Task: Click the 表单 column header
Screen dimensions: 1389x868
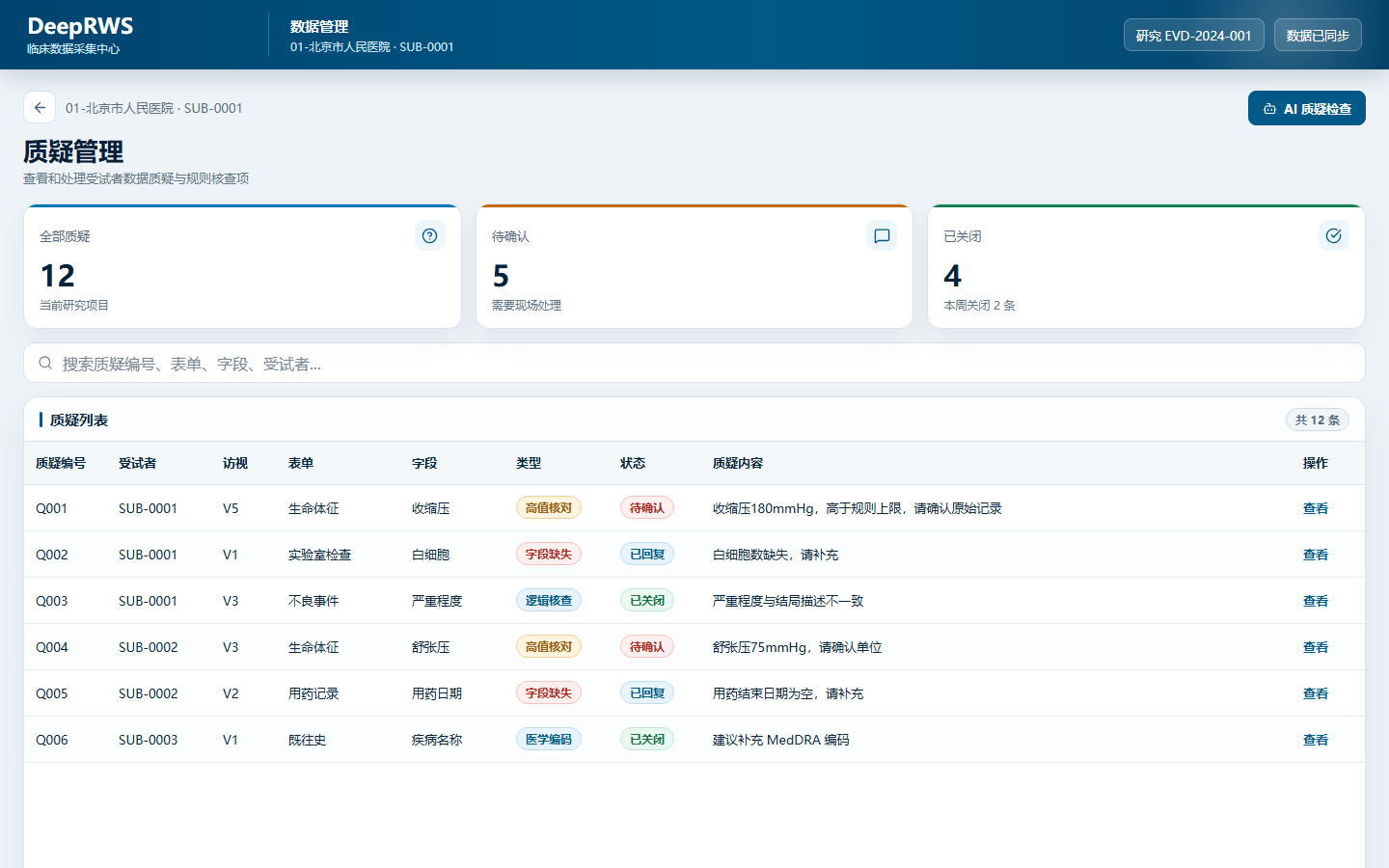Action: point(301,463)
